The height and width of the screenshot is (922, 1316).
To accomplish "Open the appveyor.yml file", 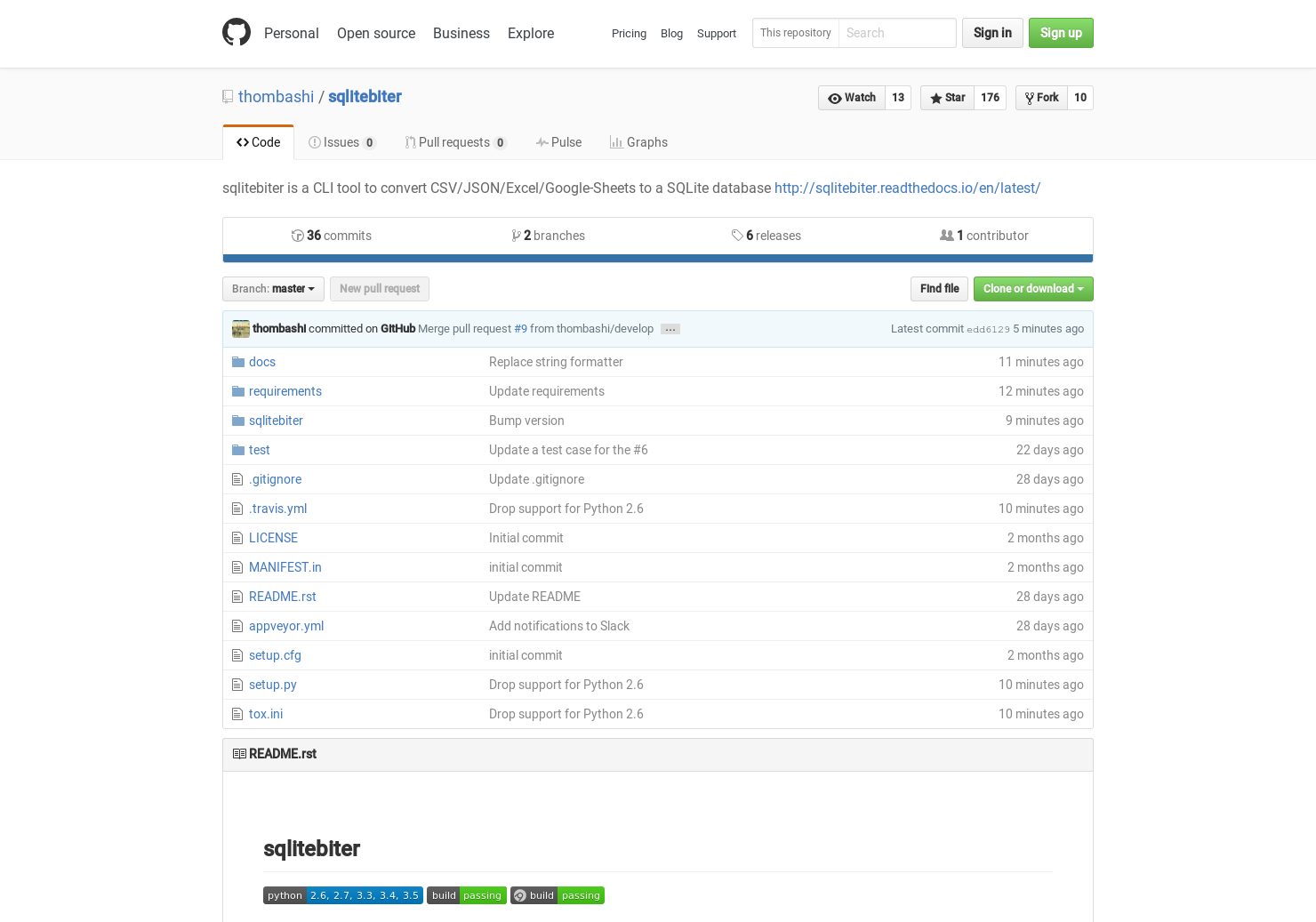I will tap(286, 626).
